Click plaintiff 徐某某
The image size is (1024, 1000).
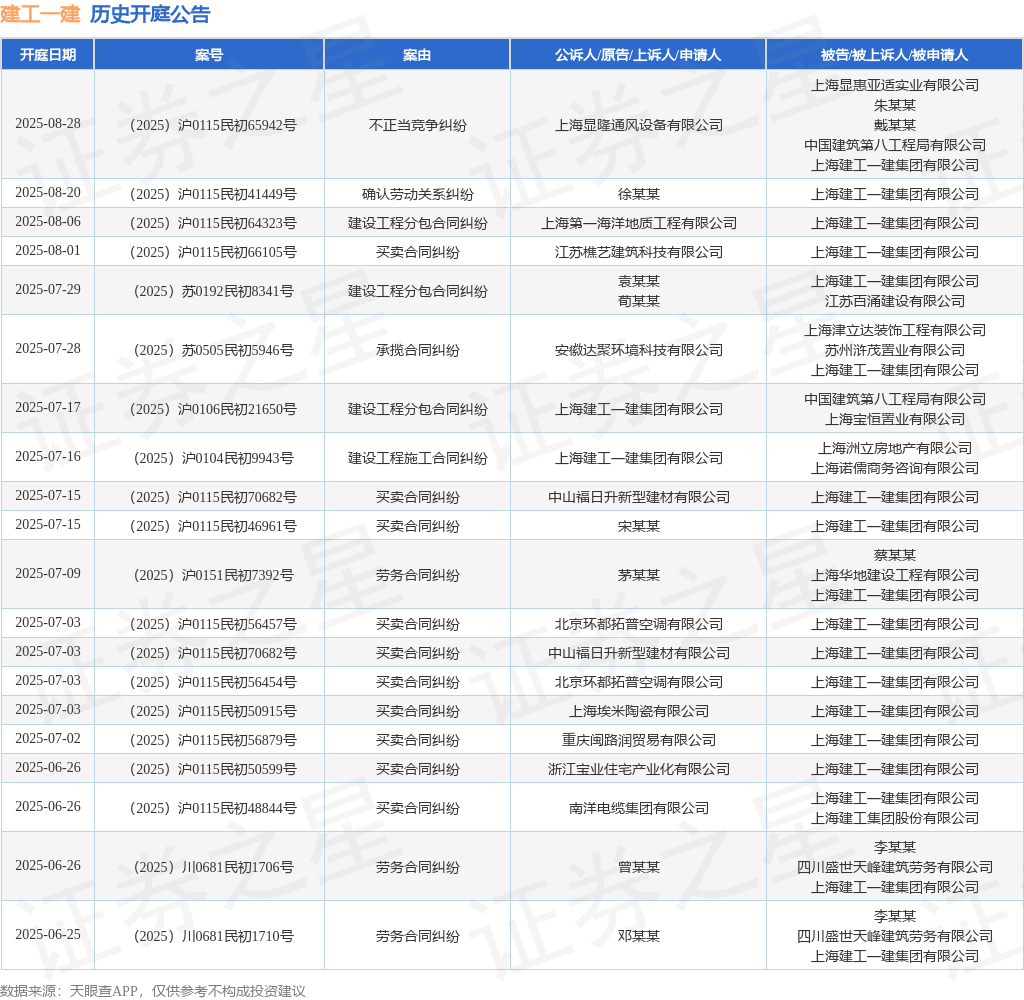(x=639, y=194)
